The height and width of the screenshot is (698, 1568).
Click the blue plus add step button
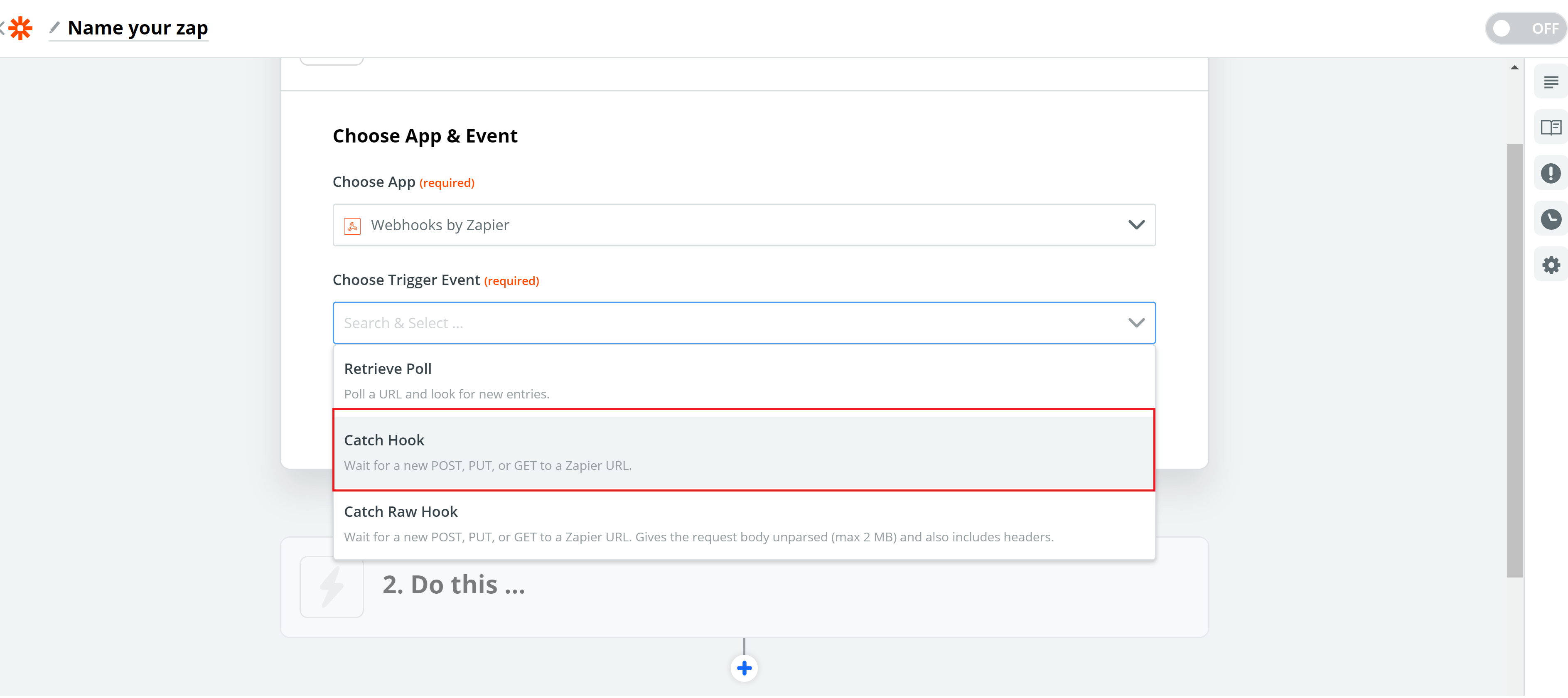coord(744,668)
